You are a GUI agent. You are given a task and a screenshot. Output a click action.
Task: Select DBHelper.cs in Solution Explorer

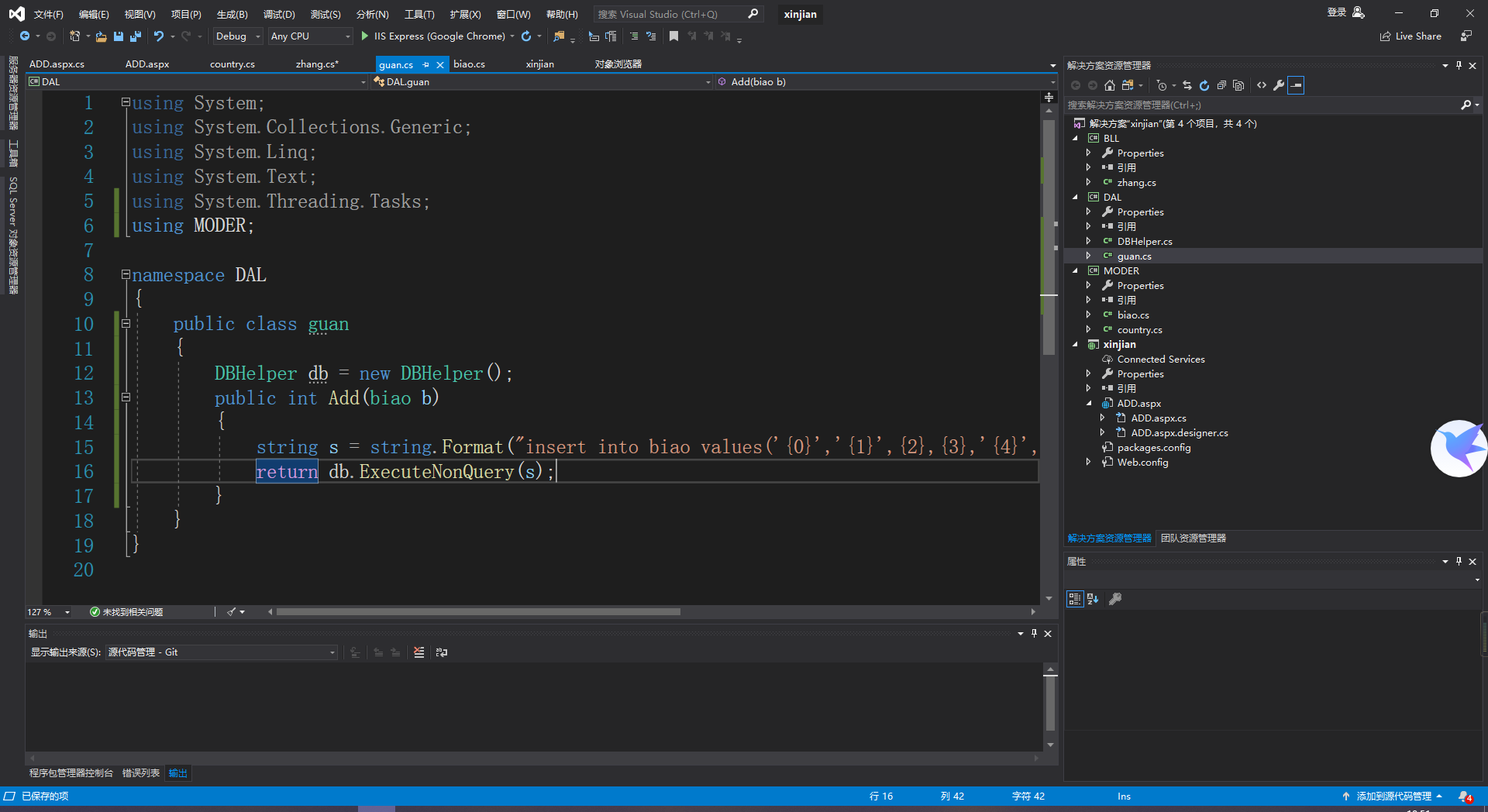point(1145,242)
